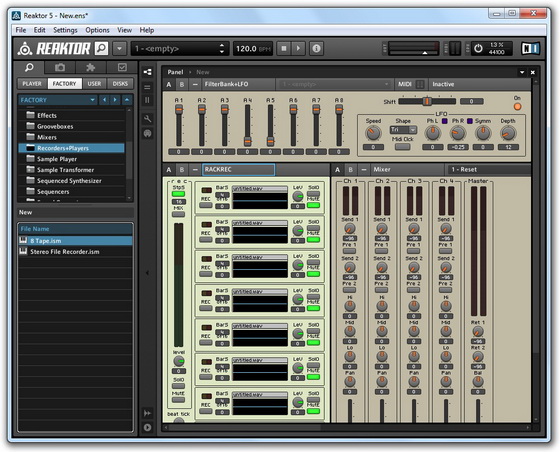Click the horizontal lines icon in side strip
Viewport: 560px width, 452px height.
coord(147,87)
